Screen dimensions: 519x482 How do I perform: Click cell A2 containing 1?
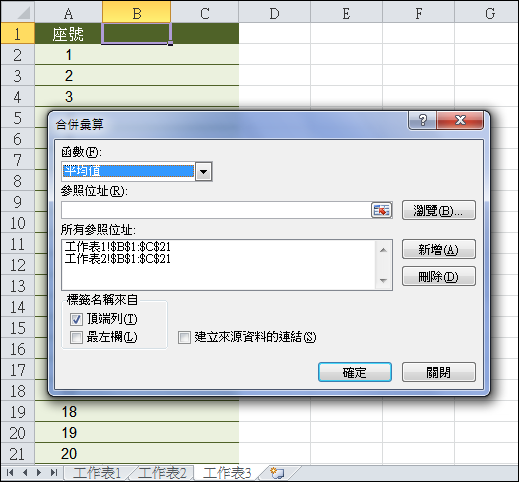(68, 54)
